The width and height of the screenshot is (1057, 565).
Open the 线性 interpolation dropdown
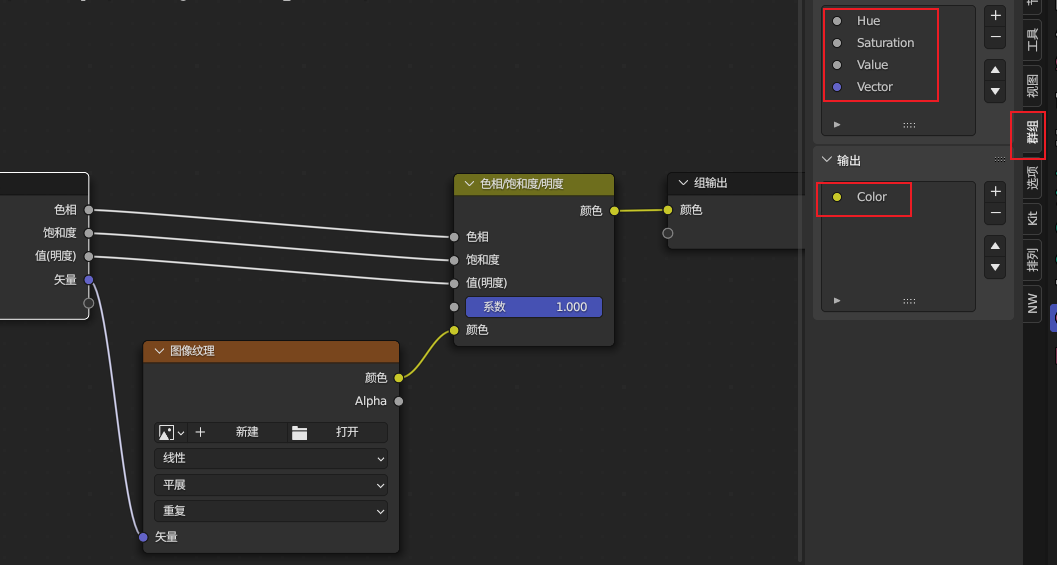tap(270, 458)
